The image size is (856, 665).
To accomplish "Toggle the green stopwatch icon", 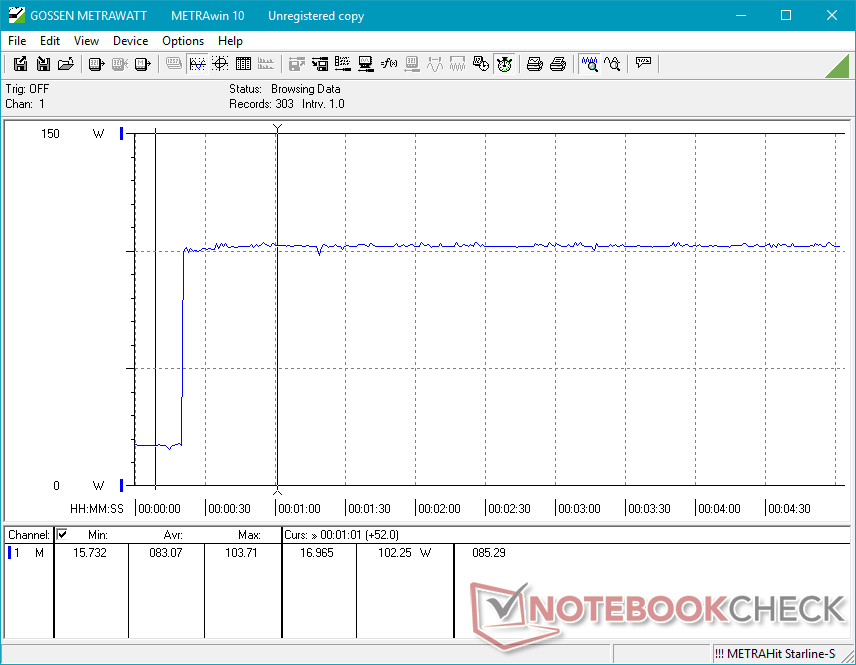I will point(504,64).
